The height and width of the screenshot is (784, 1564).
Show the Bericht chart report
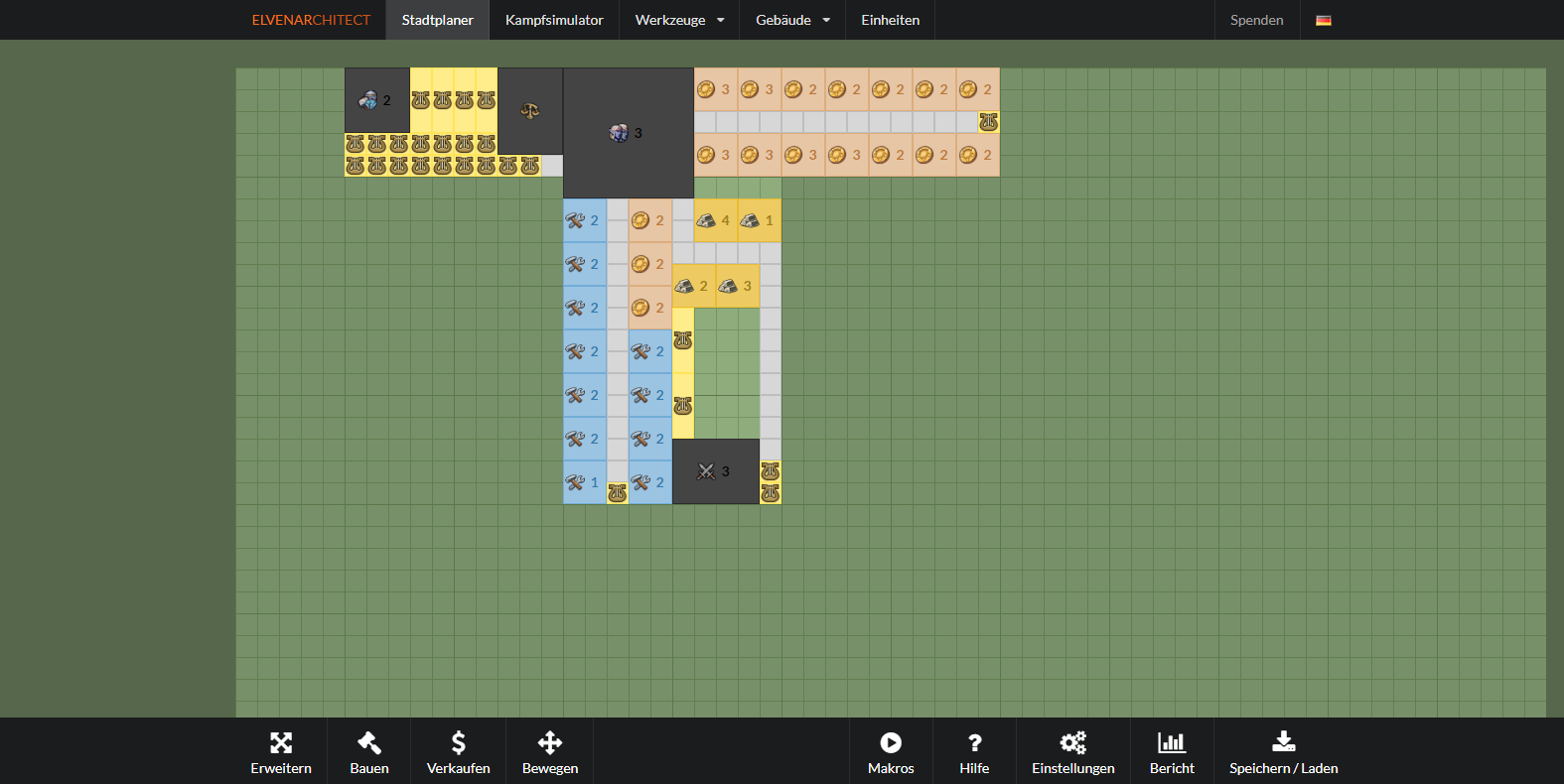(1172, 743)
